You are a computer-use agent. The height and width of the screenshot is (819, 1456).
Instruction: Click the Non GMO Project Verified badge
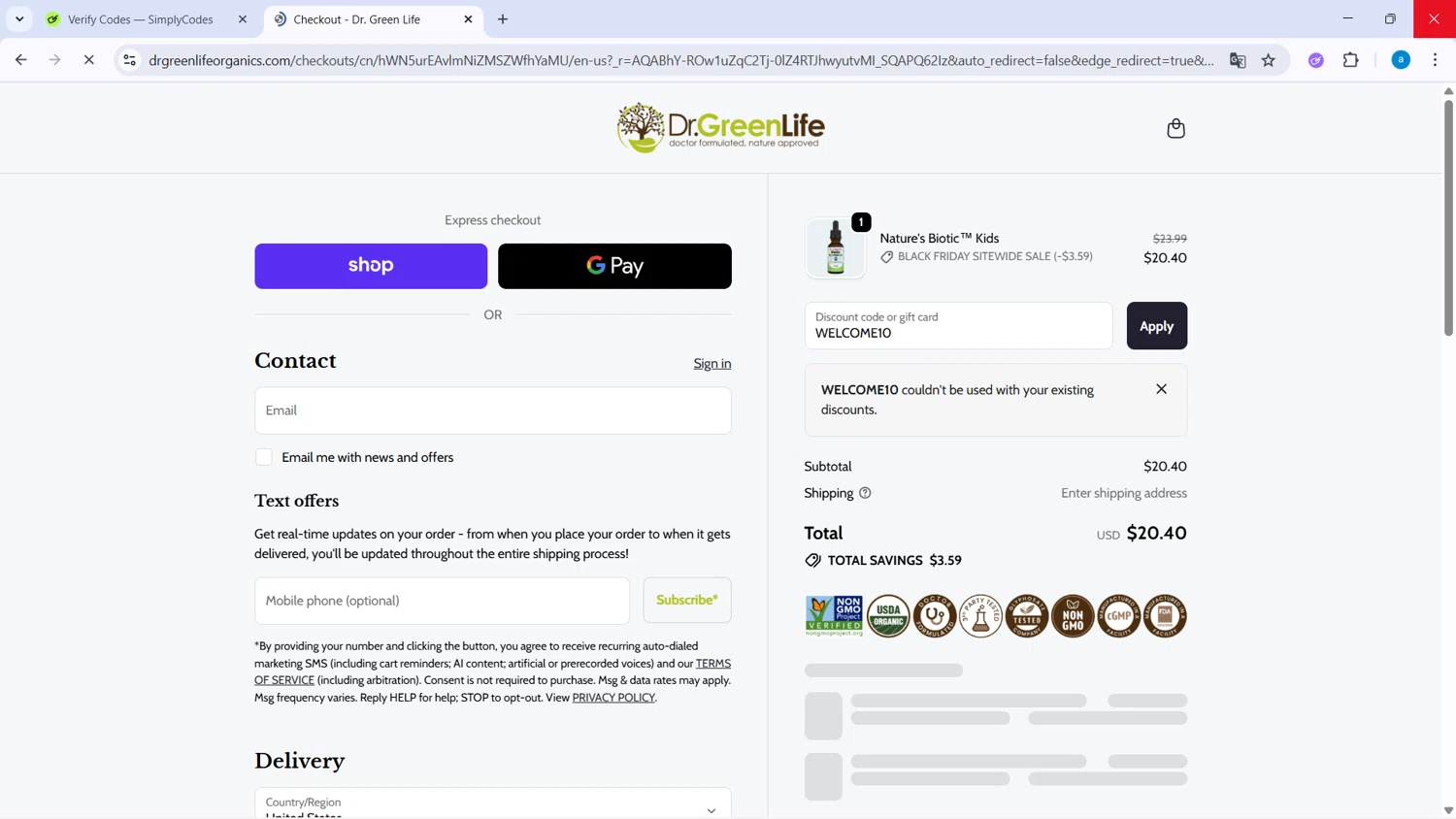pyautogui.click(x=834, y=616)
